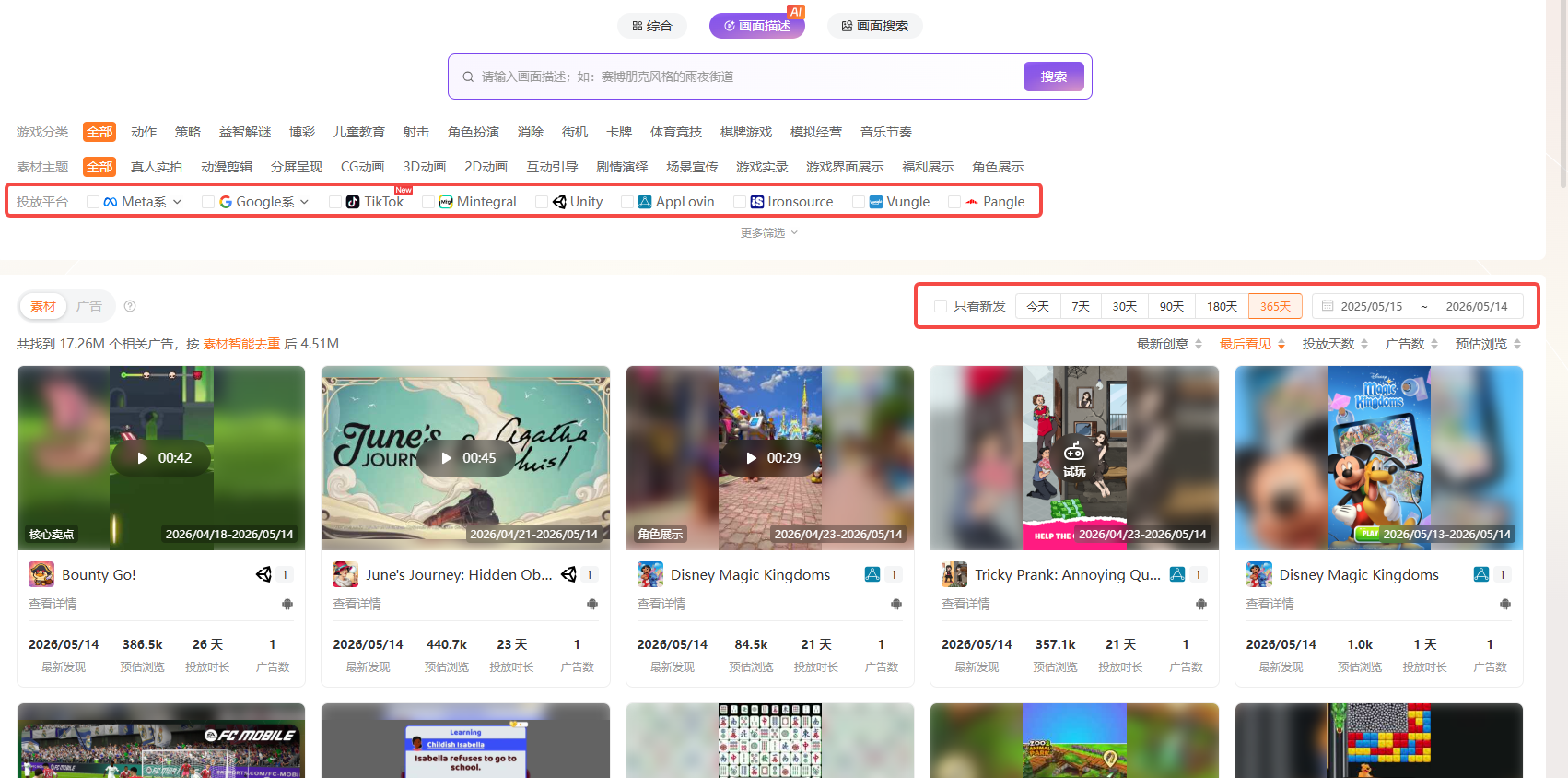The width and height of the screenshot is (1568, 778).
Task: Check the Google系 platform checkbox
Action: 208,202
